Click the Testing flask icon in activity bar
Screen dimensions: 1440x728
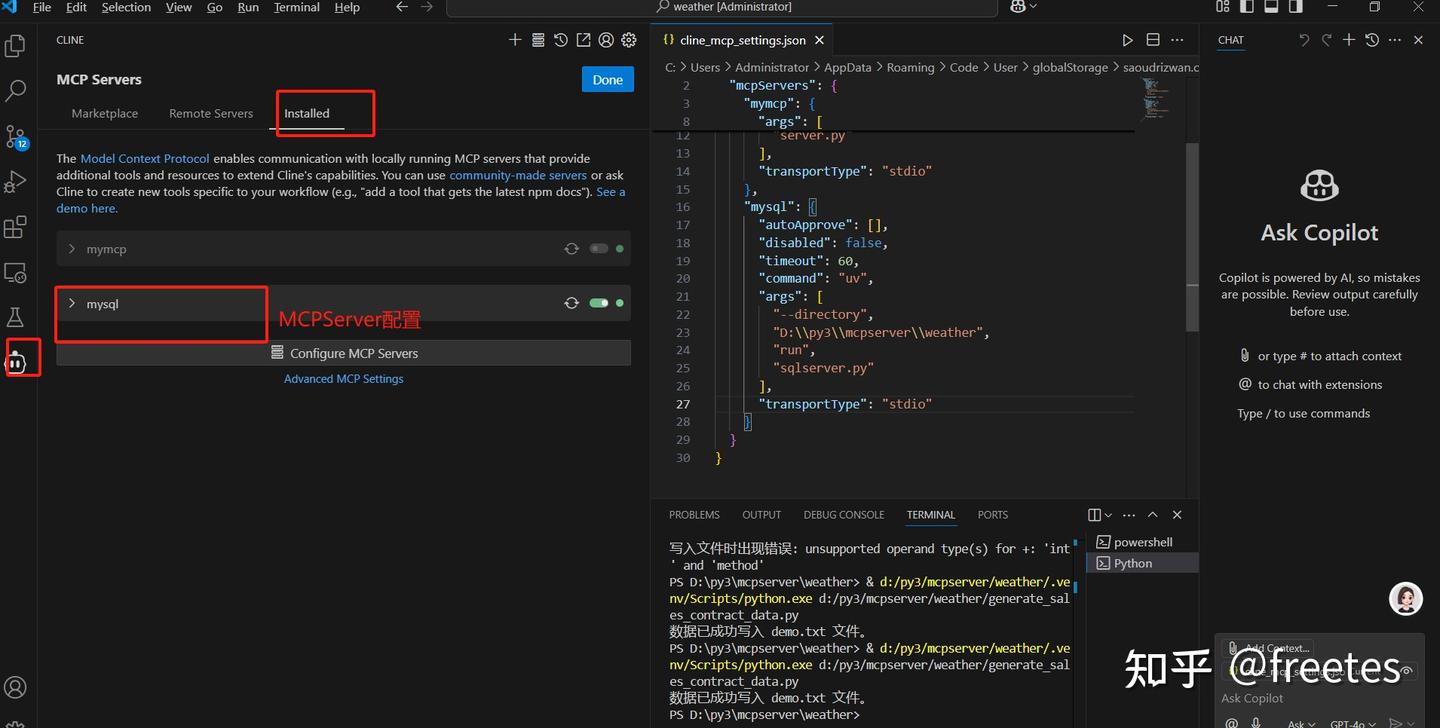(15, 318)
